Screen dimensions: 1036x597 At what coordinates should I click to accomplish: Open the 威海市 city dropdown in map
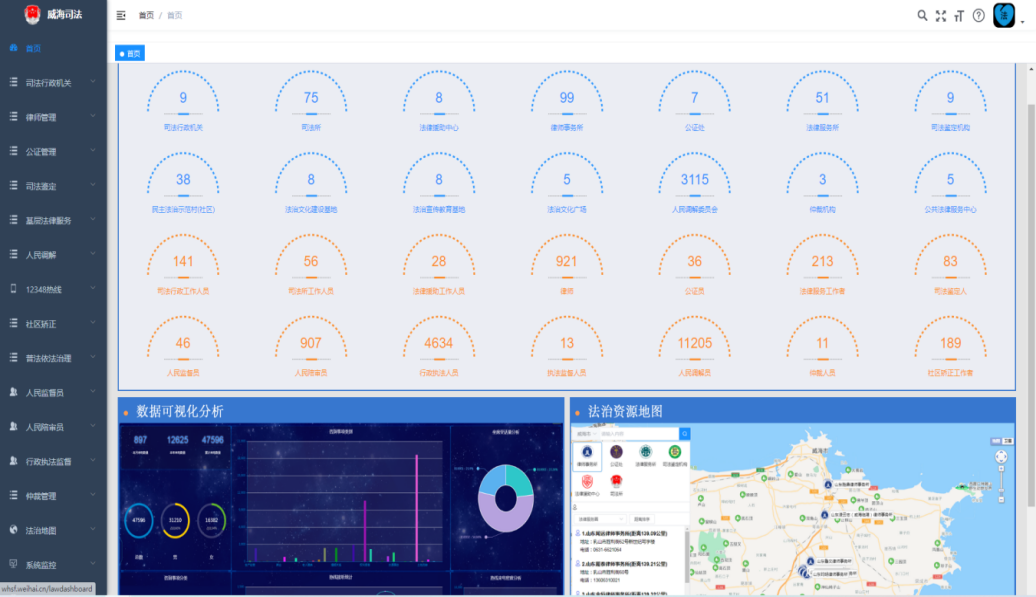(x=585, y=434)
